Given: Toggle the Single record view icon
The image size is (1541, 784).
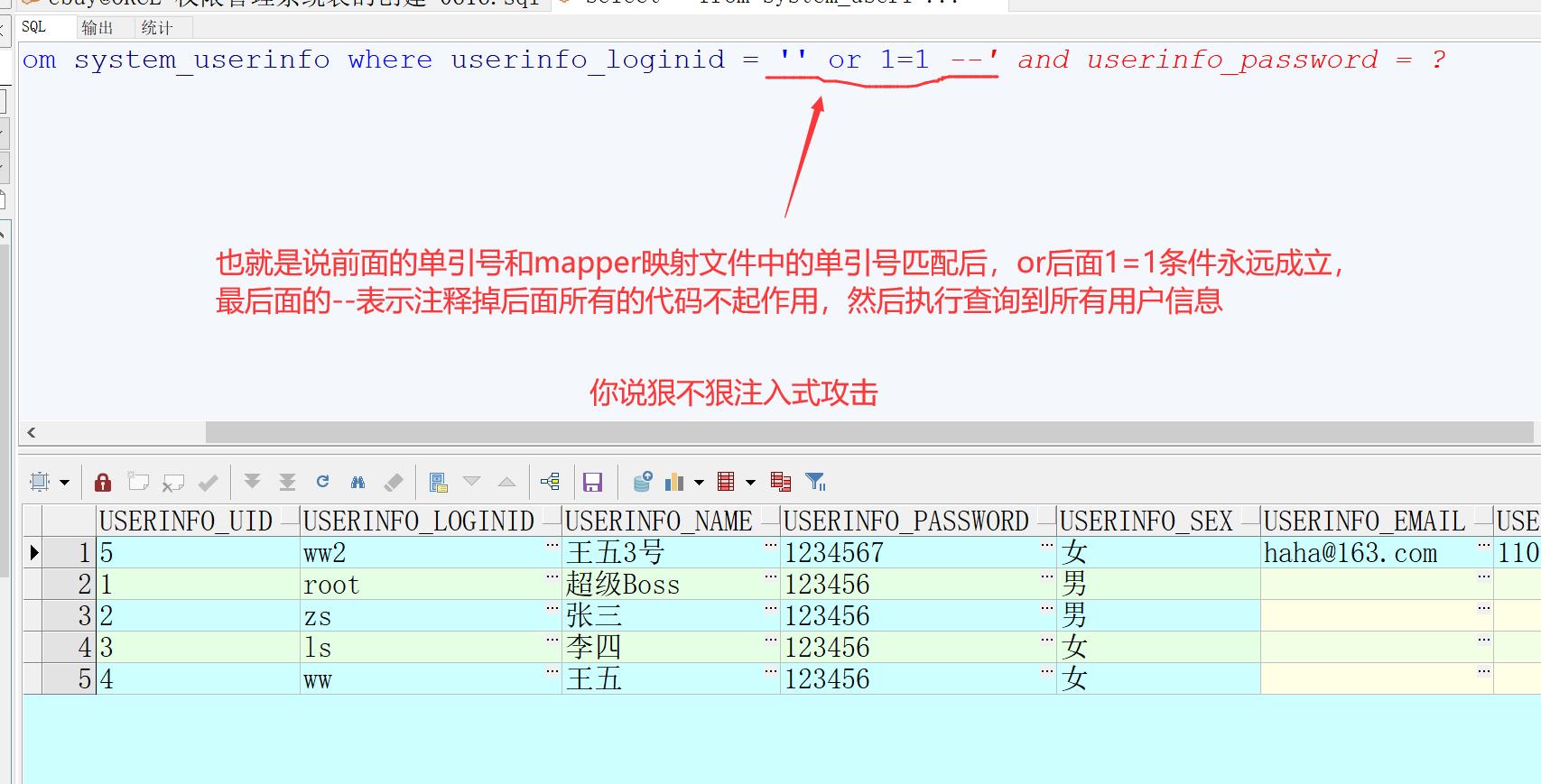Looking at the screenshot, I should 438,482.
